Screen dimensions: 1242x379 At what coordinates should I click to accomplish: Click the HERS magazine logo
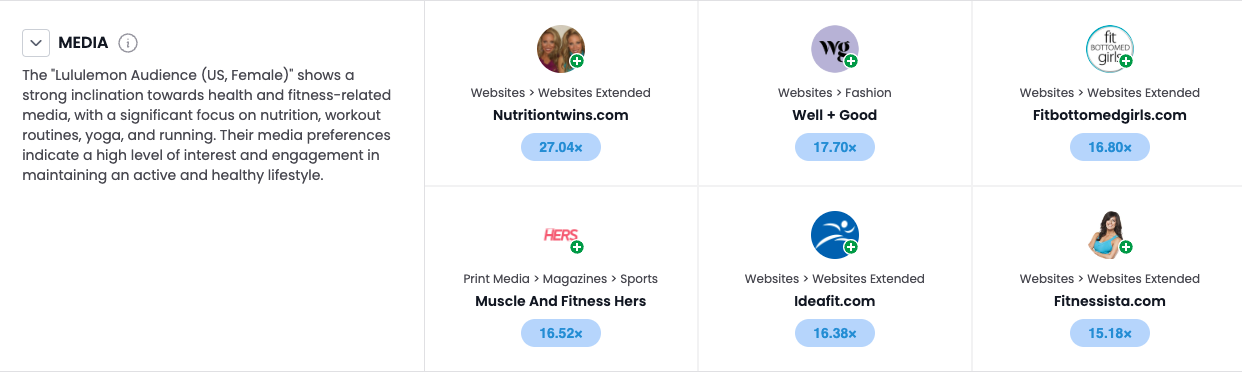click(561, 235)
